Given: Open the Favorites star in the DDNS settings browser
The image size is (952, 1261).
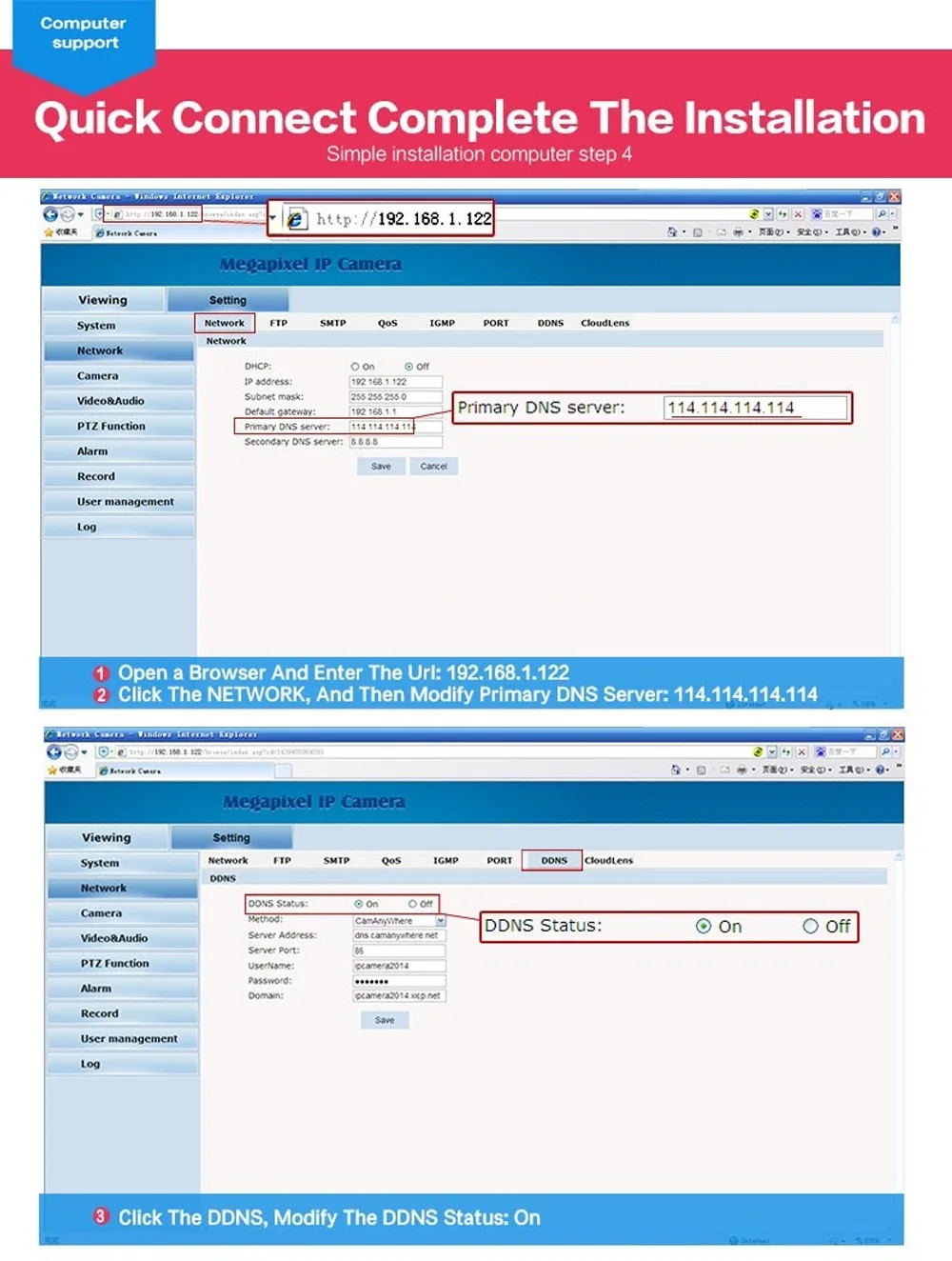Looking at the screenshot, I should click(52, 770).
